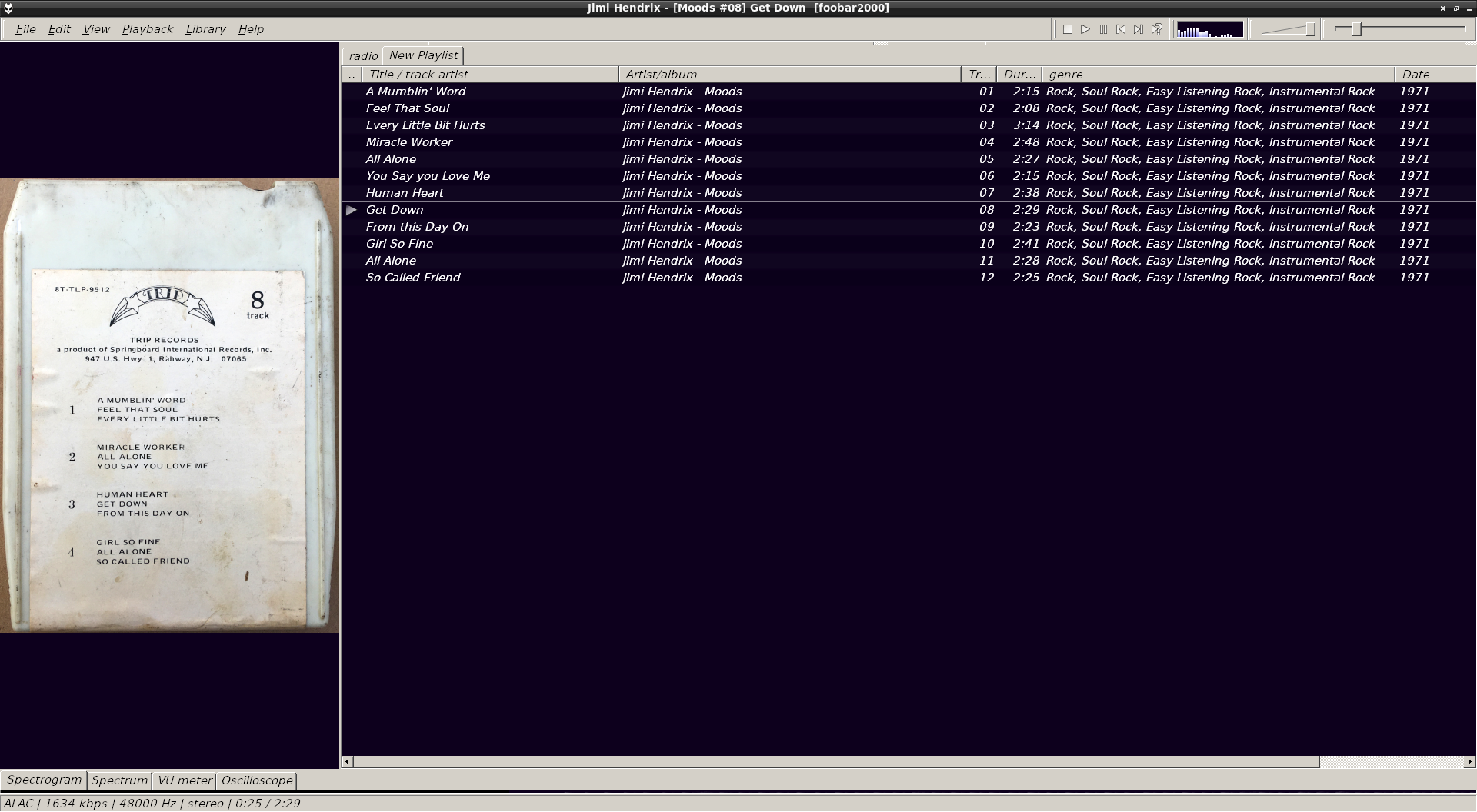Click the horizontal scrollbar thumb
1477x812 pixels.
click(836, 762)
